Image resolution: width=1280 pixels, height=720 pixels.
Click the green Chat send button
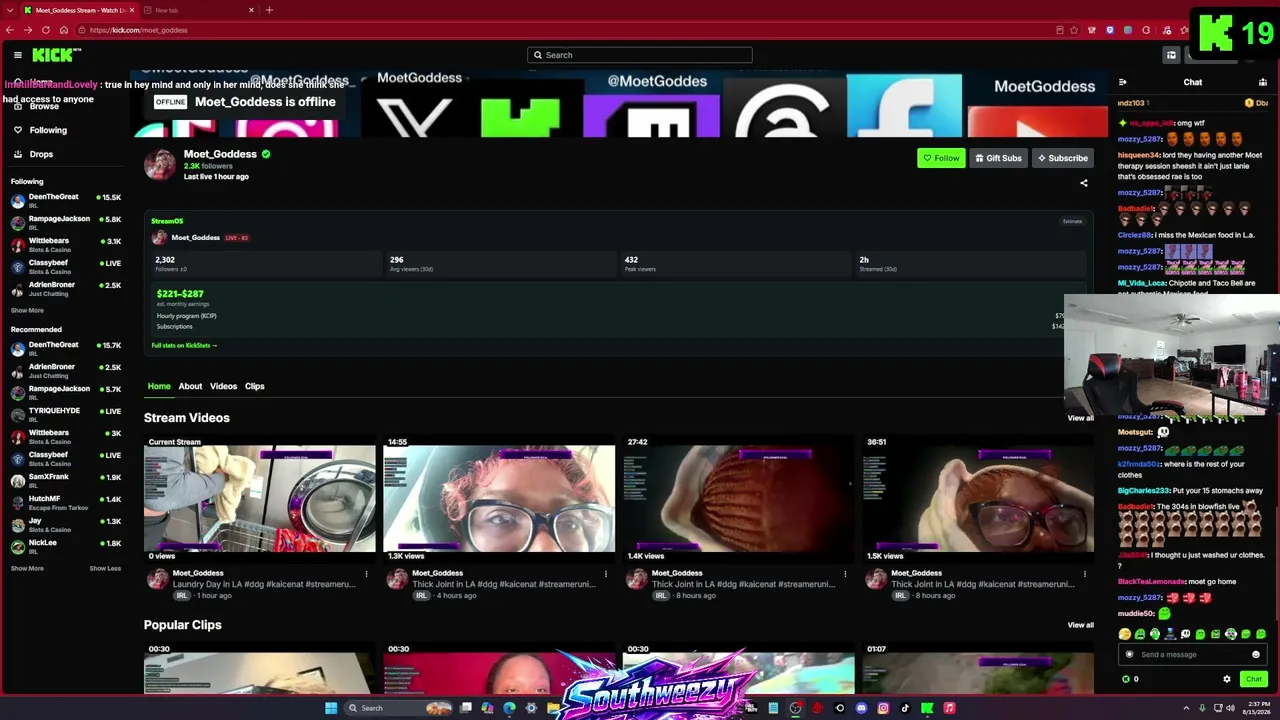(1253, 679)
